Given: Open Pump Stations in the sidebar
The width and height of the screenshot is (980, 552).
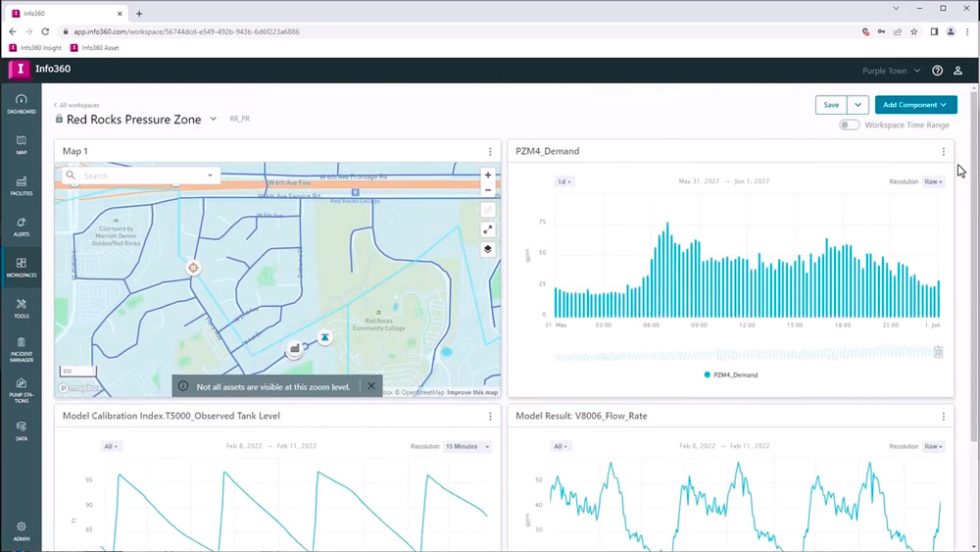Looking at the screenshot, I should click(21, 391).
